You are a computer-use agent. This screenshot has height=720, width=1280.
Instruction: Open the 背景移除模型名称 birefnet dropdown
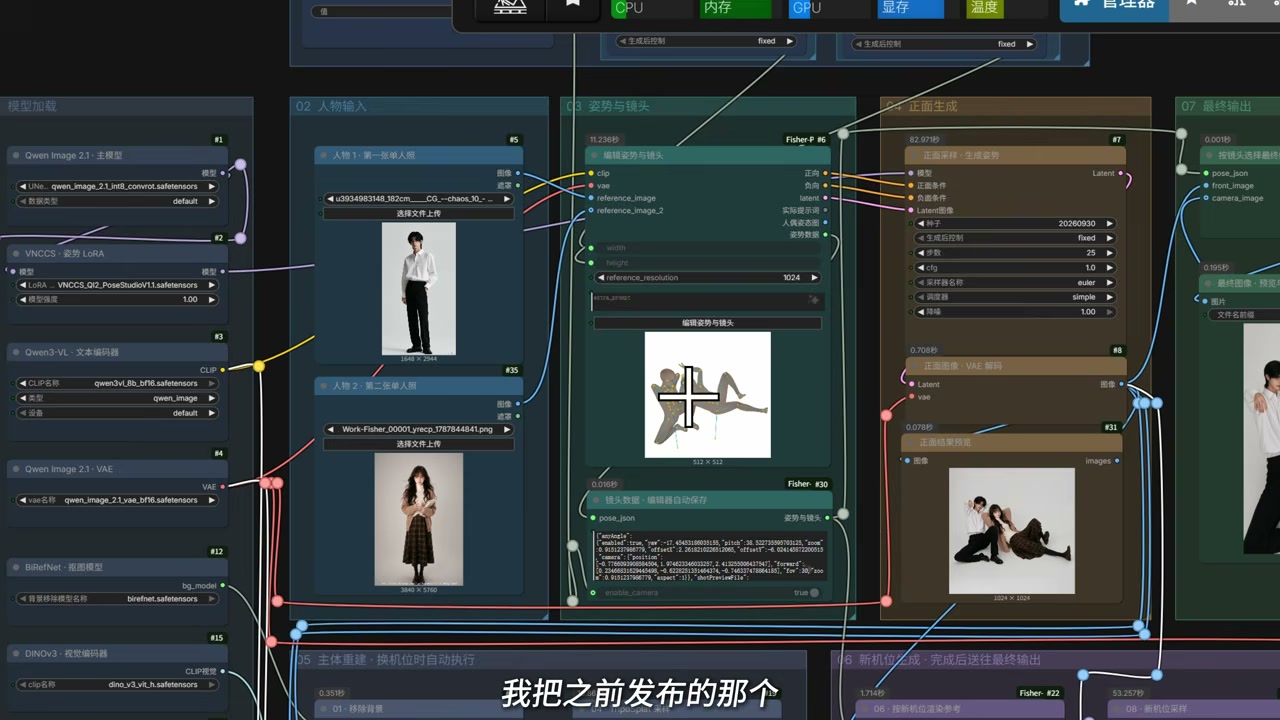point(118,599)
